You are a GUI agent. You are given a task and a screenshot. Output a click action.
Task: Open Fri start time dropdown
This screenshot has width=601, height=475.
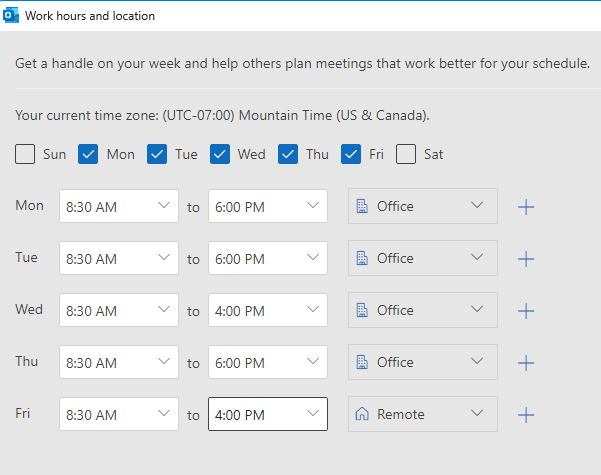tap(119, 414)
